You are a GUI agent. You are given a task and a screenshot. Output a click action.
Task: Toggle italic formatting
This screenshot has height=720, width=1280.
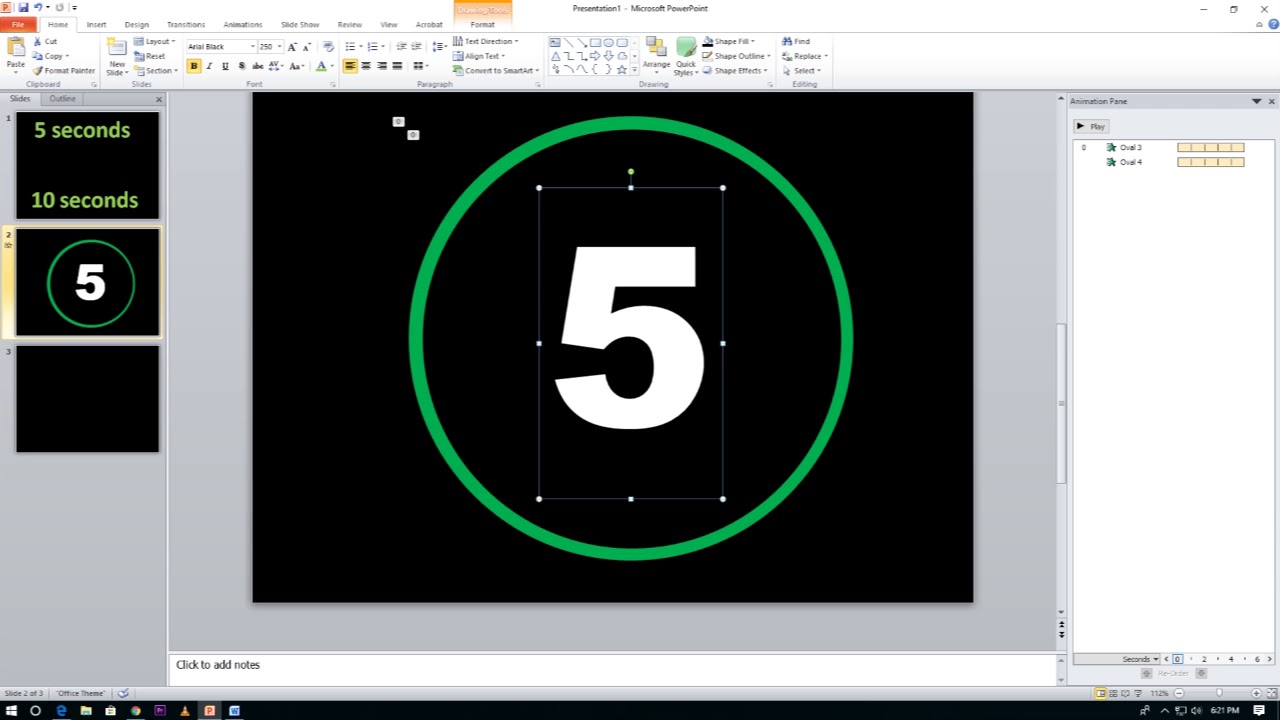click(x=209, y=66)
